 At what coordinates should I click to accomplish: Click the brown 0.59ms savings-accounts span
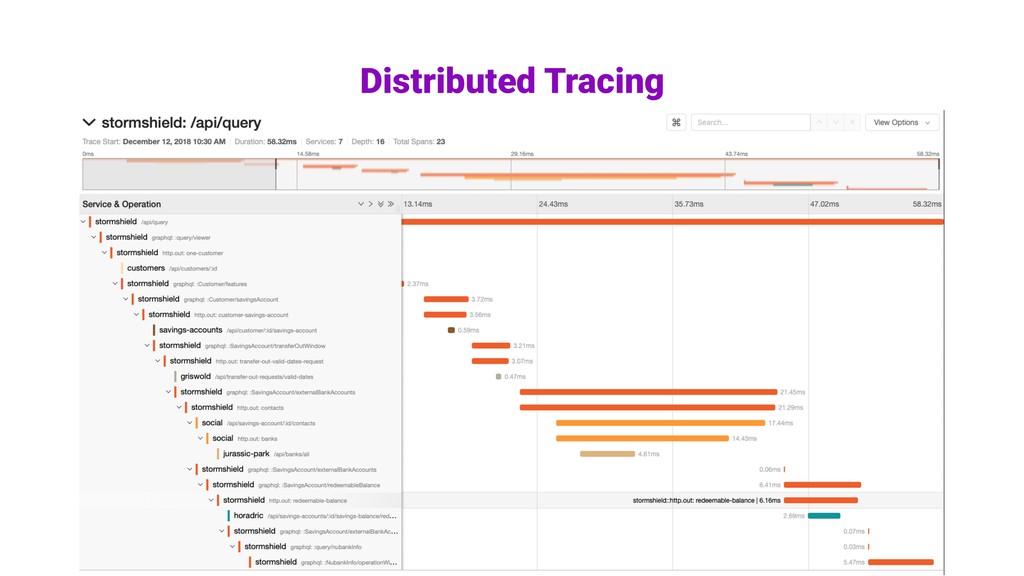point(451,330)
